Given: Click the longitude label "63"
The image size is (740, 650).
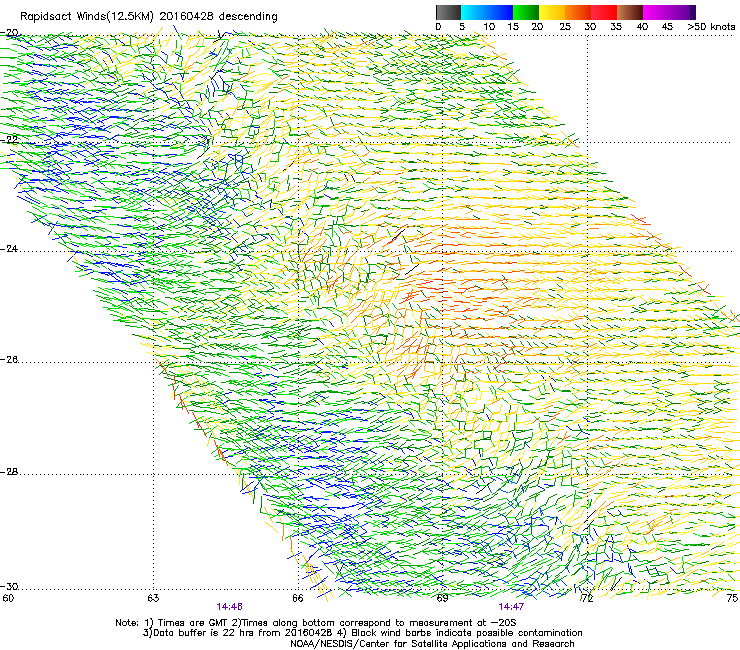Looking at the screenshot, I should [x=153, y=598].
